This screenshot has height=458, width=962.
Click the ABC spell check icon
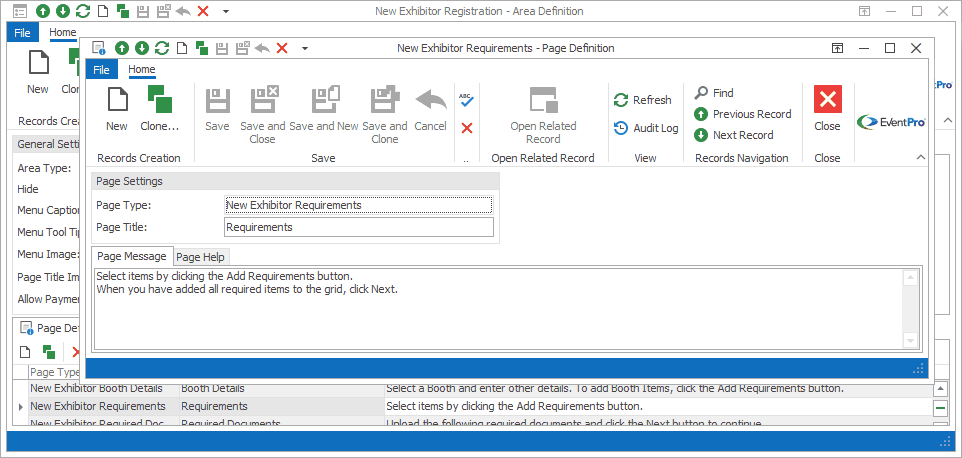467,99
